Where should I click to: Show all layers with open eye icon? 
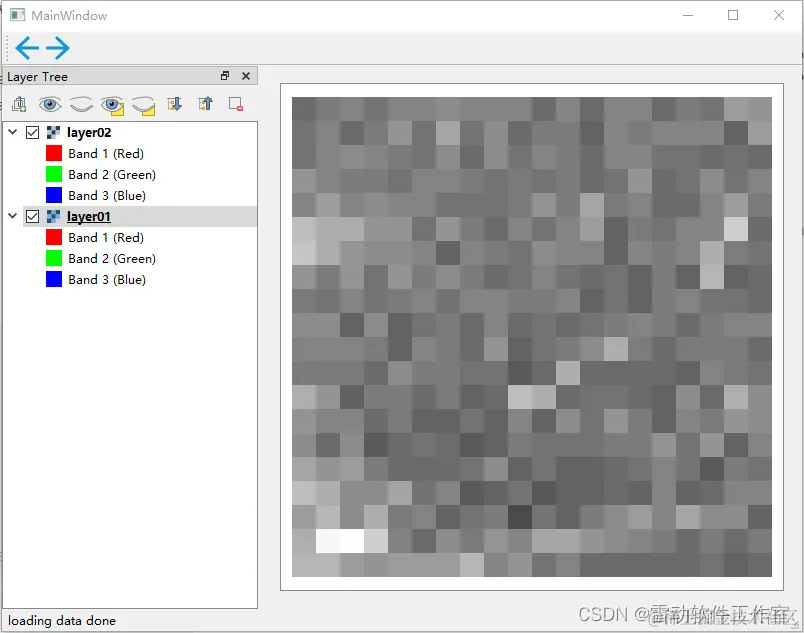tap(50, 105)
